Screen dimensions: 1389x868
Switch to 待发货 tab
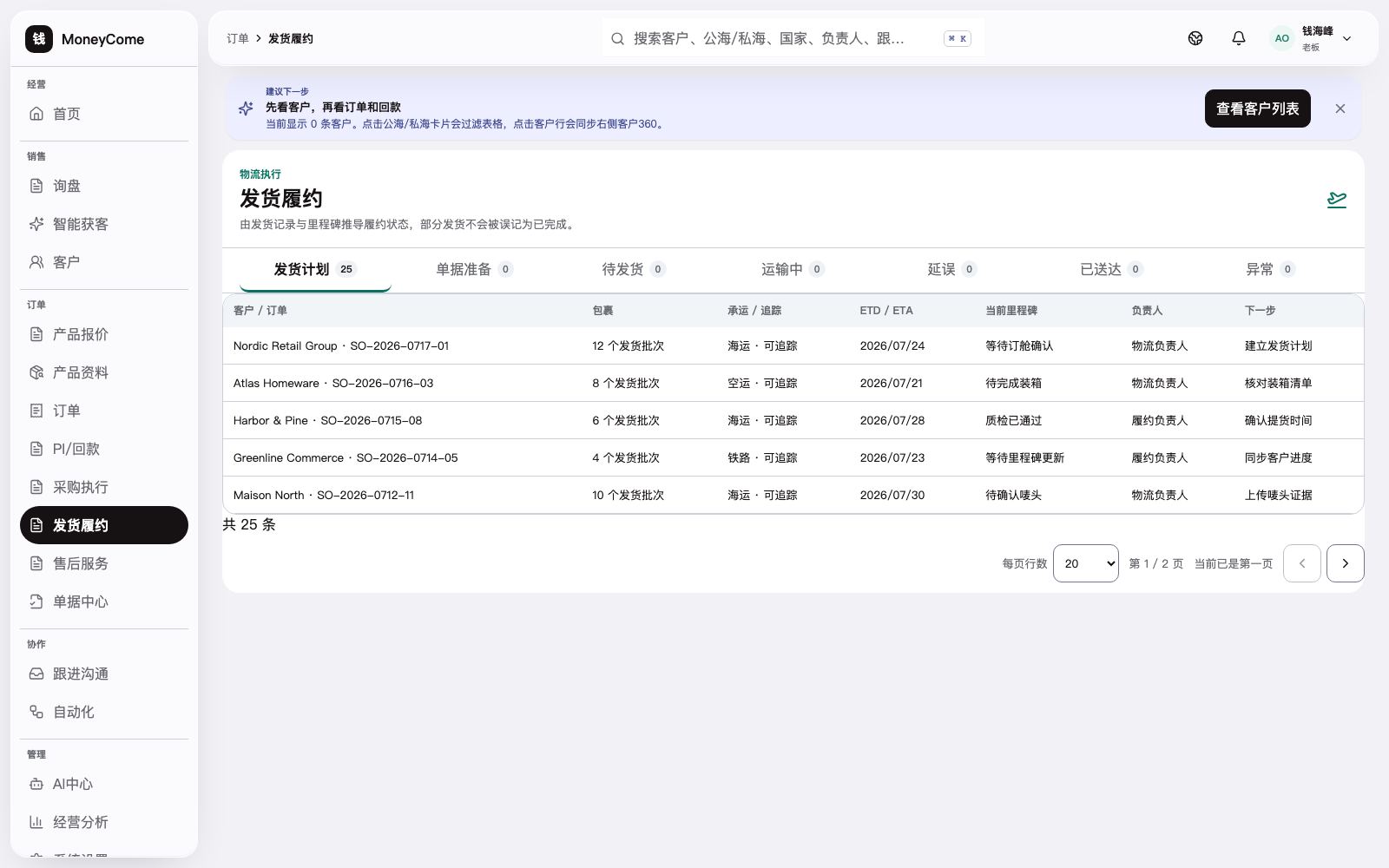click(x=634, y=269)
